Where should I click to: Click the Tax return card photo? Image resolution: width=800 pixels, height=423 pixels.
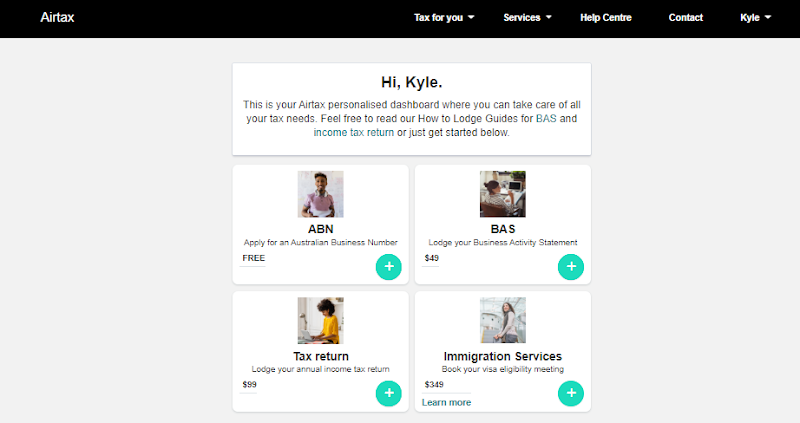point(320,320)
